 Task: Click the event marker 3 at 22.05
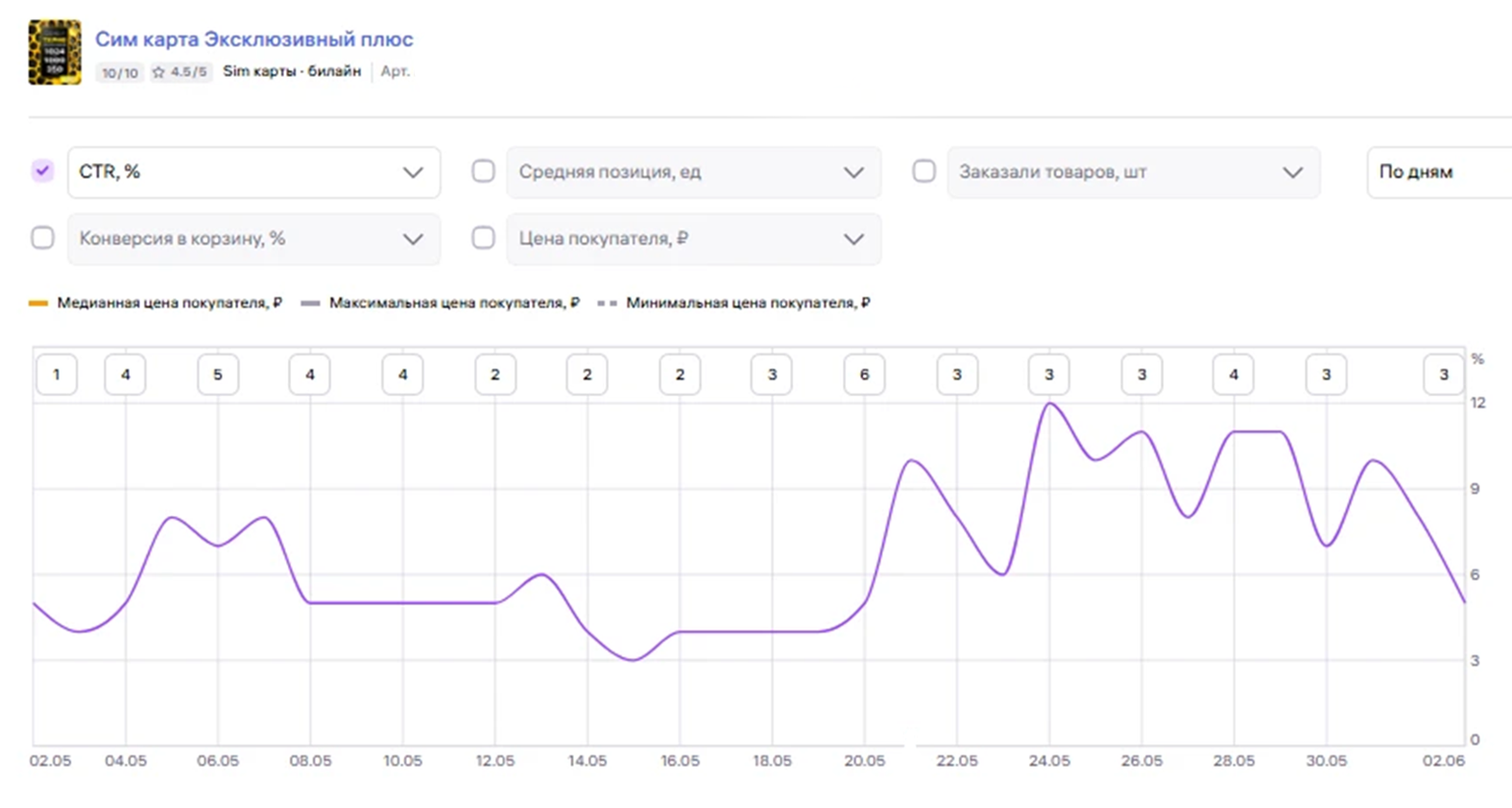pyautogui.click(x=957, y=374)
